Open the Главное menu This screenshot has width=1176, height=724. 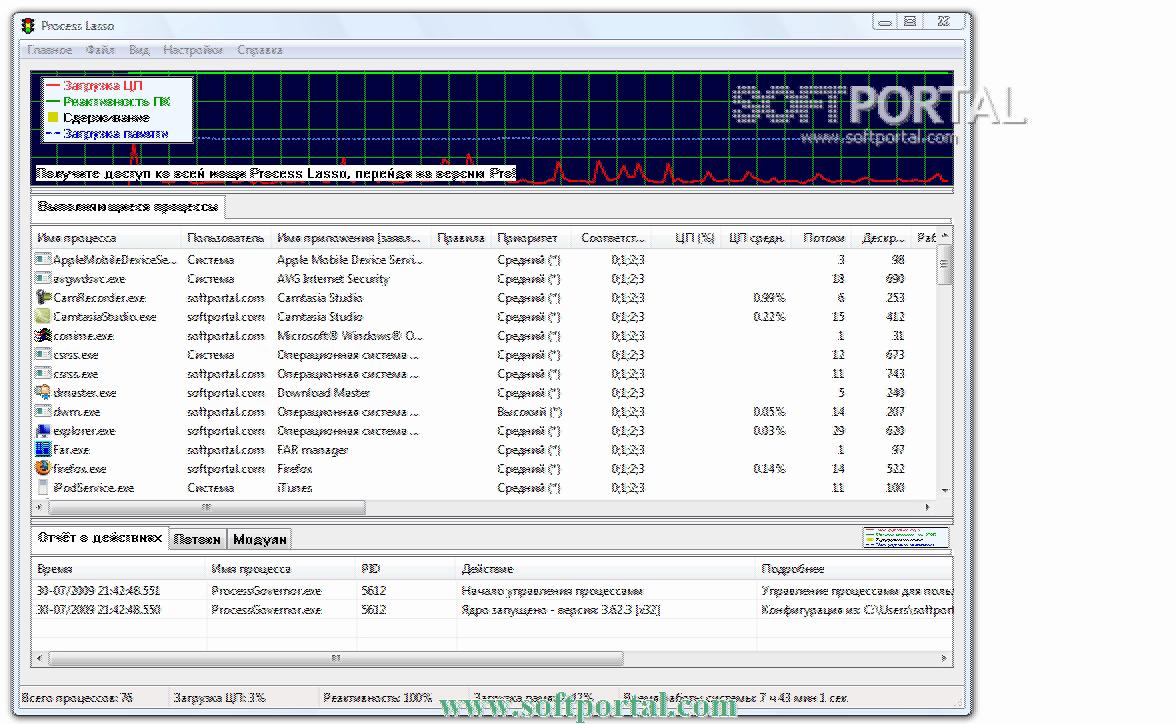[50, 50]
